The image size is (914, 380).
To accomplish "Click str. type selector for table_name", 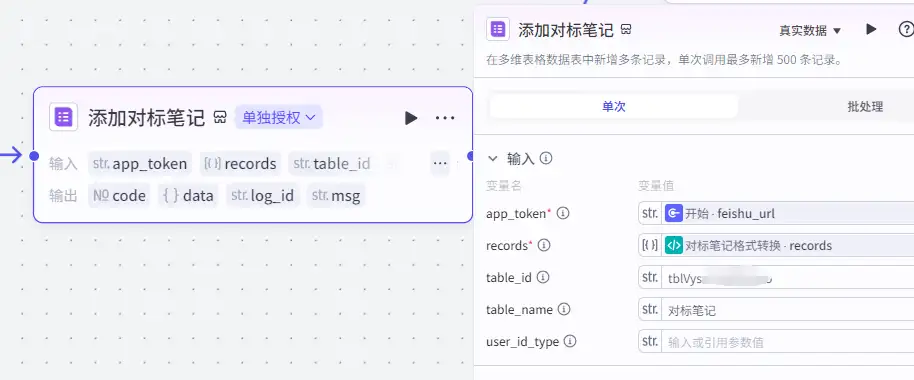I will point(650,309).
